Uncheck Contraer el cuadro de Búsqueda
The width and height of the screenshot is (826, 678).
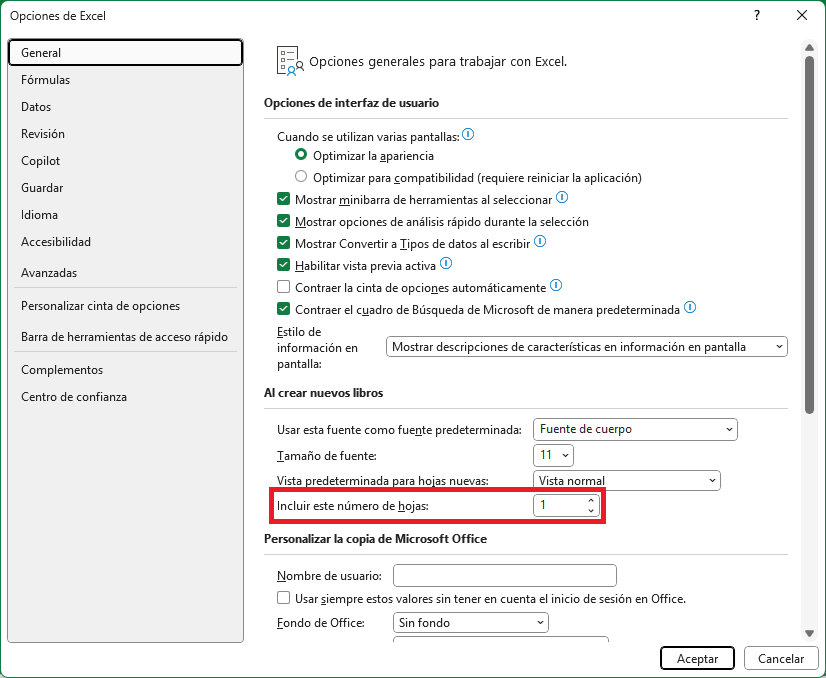click(283, 309)
